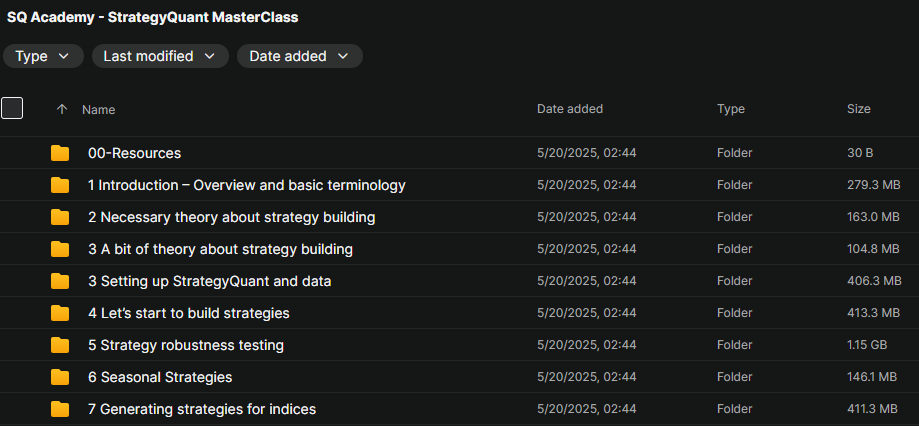
Task: Click folder icon beside 1 Introduction row
Action: (61, 185)
